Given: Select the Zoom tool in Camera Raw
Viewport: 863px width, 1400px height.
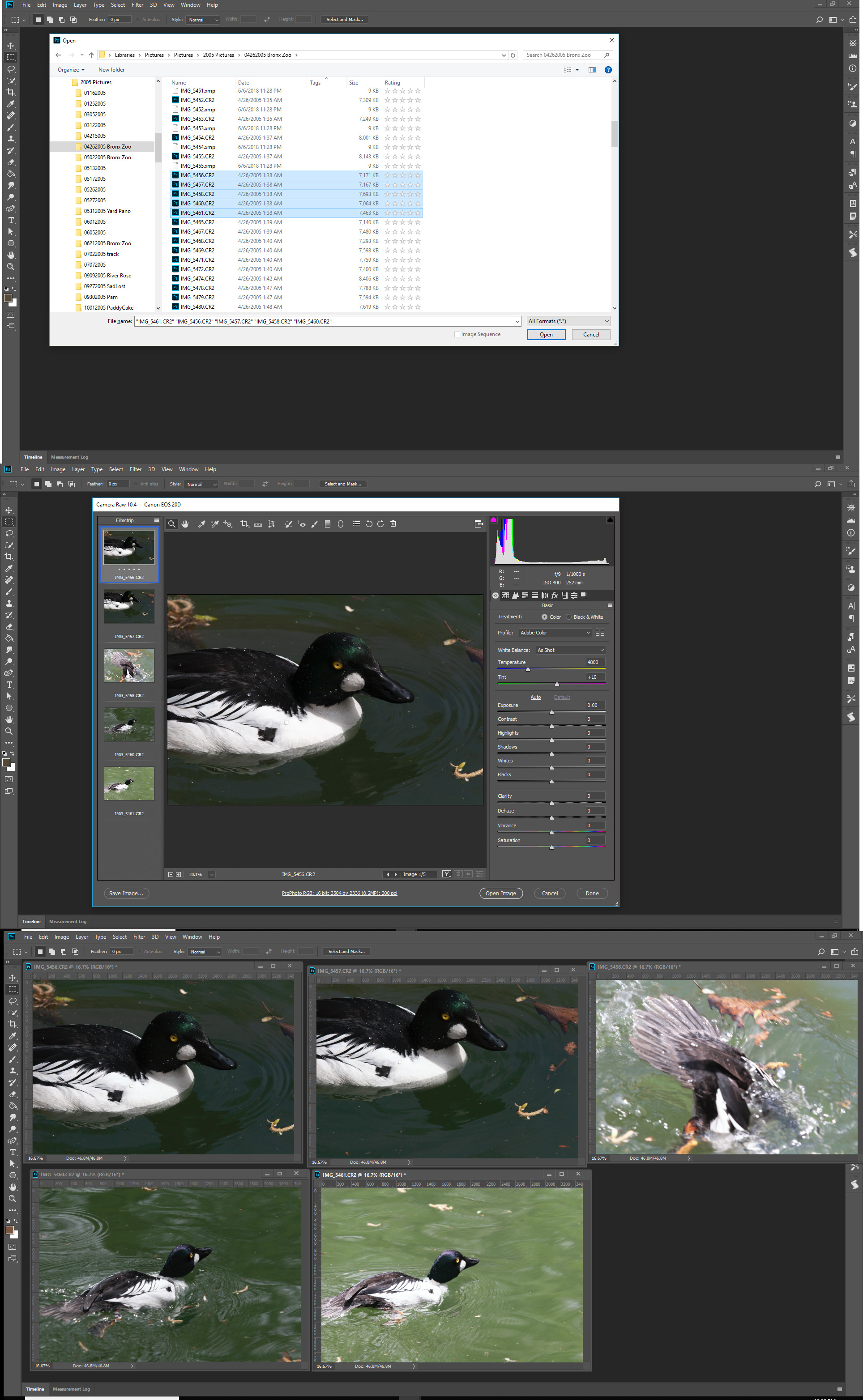Looking at the screenshot, I should tap(172, 524).
